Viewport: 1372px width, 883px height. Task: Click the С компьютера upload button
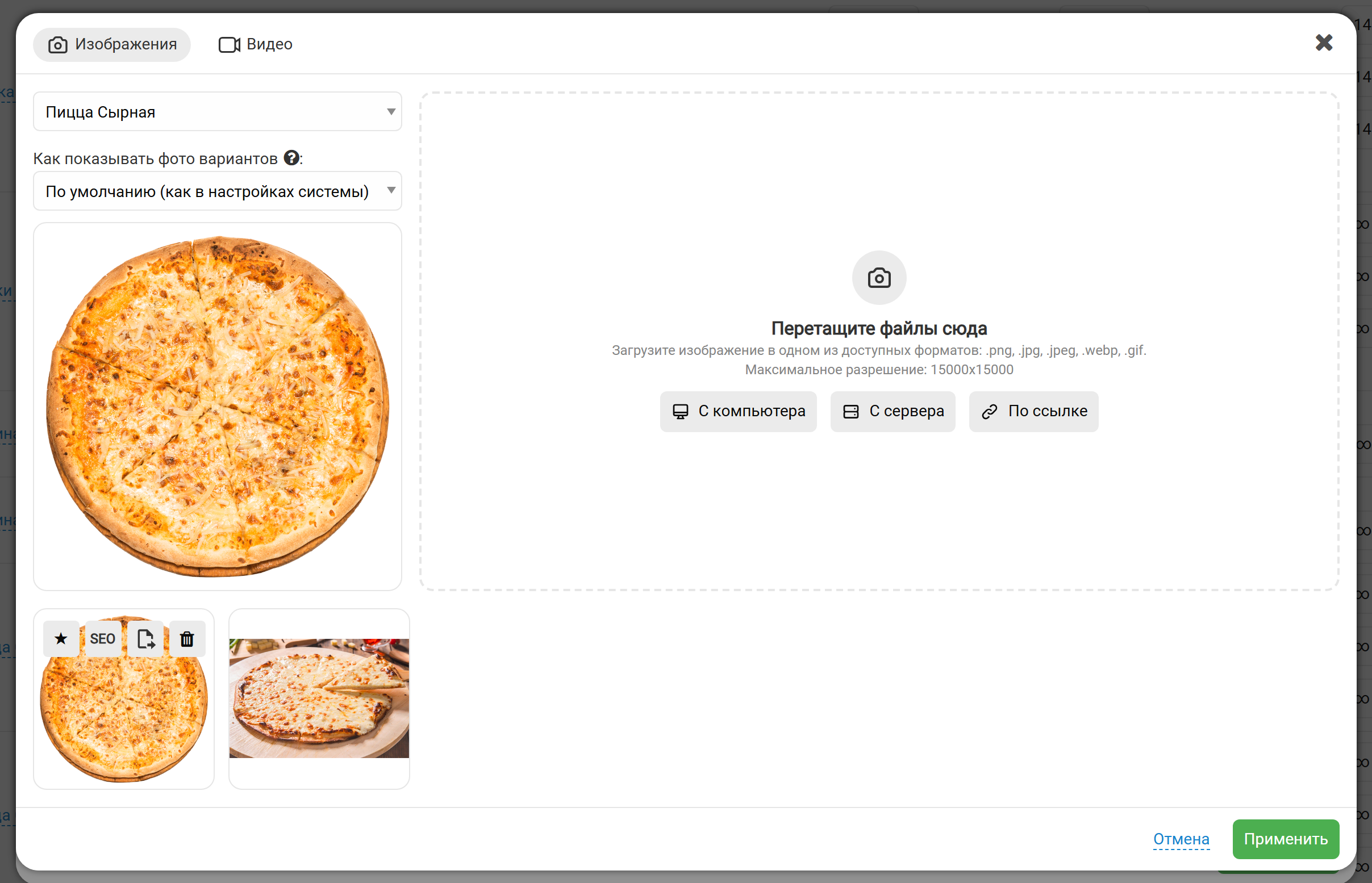click(738, 411)
